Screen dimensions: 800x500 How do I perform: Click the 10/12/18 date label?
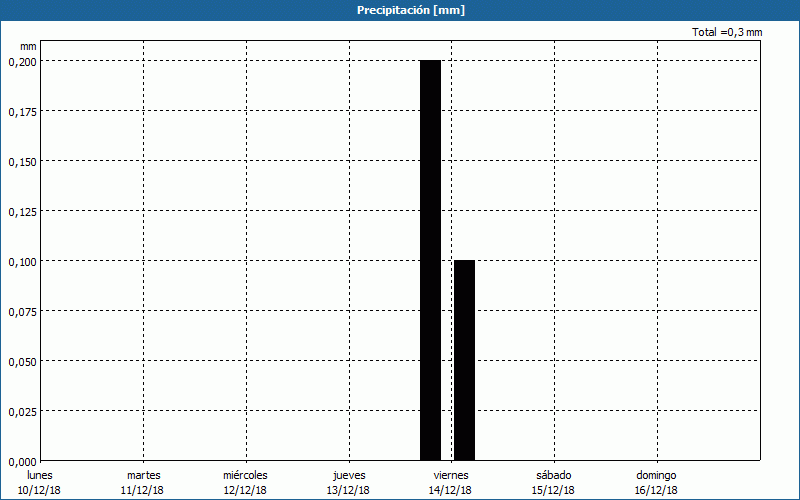tap(39, 490)
